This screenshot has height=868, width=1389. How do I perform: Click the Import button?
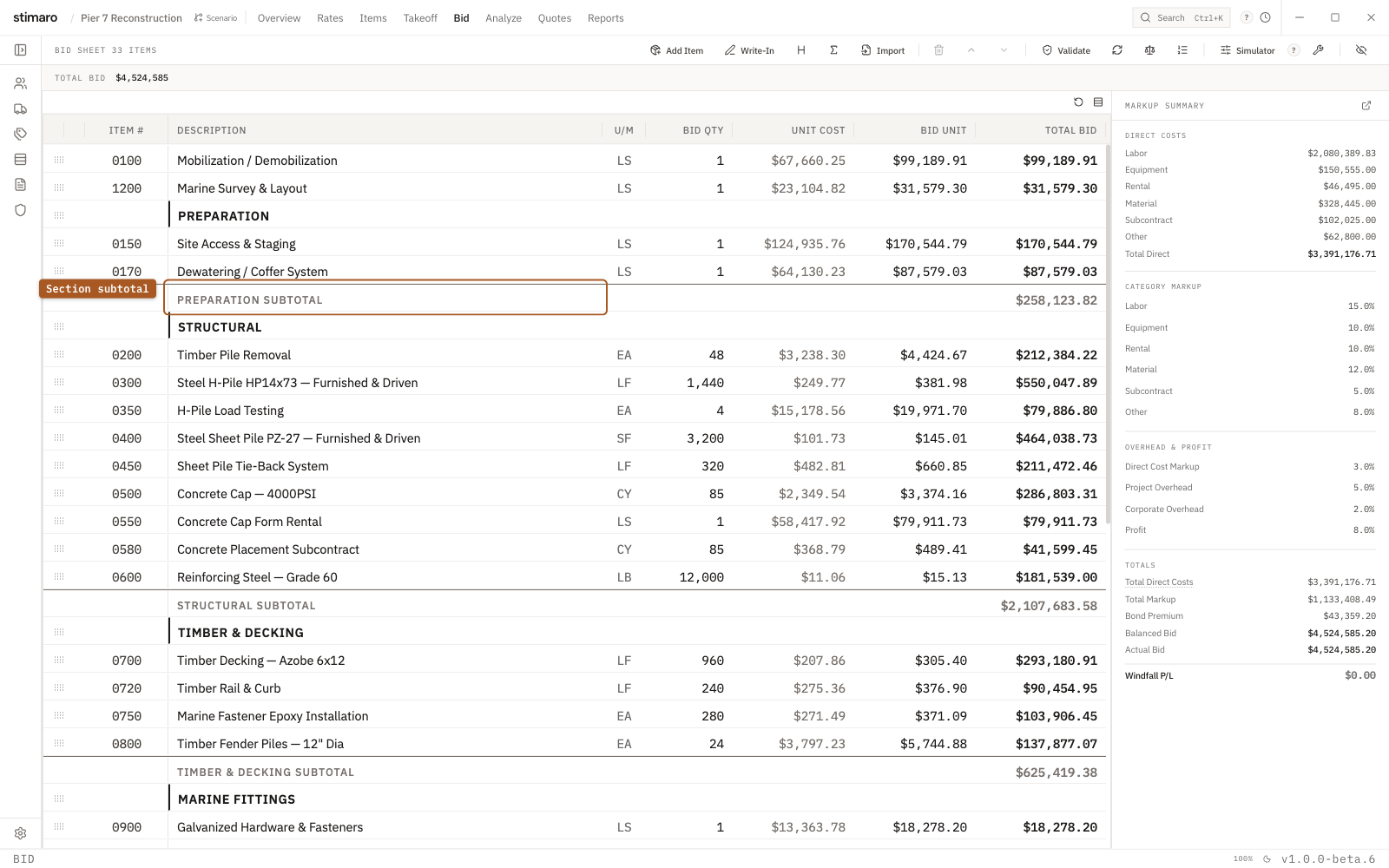883,50
